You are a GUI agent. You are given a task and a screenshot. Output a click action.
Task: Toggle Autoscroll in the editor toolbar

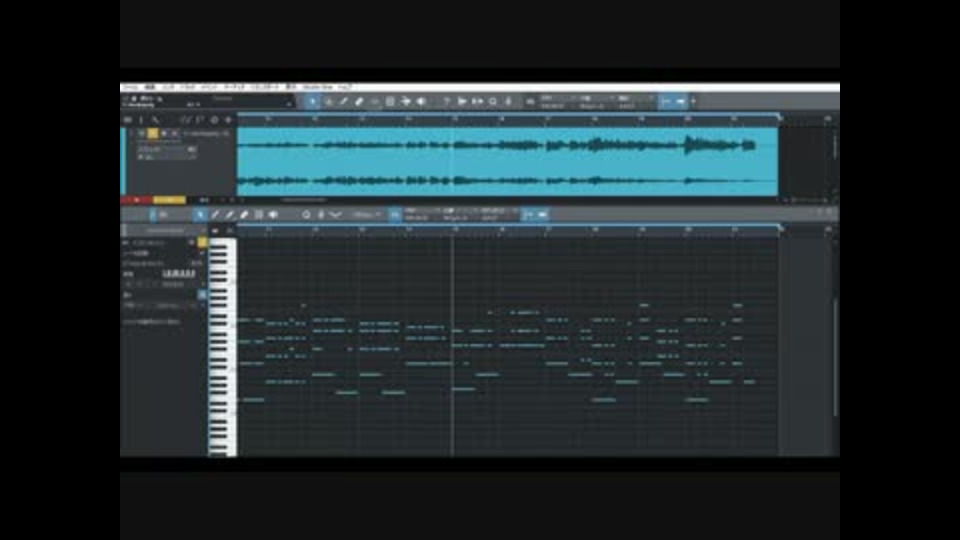point(528,215)
